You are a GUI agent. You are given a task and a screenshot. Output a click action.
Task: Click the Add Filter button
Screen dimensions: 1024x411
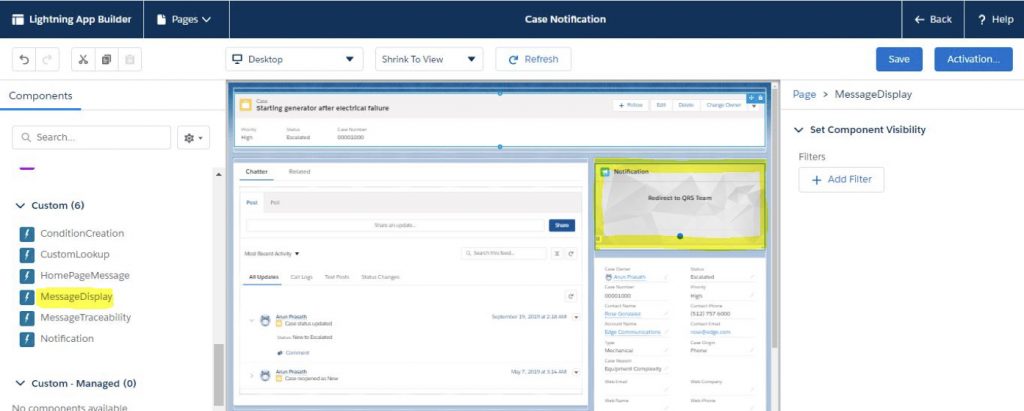click(841, 180)
